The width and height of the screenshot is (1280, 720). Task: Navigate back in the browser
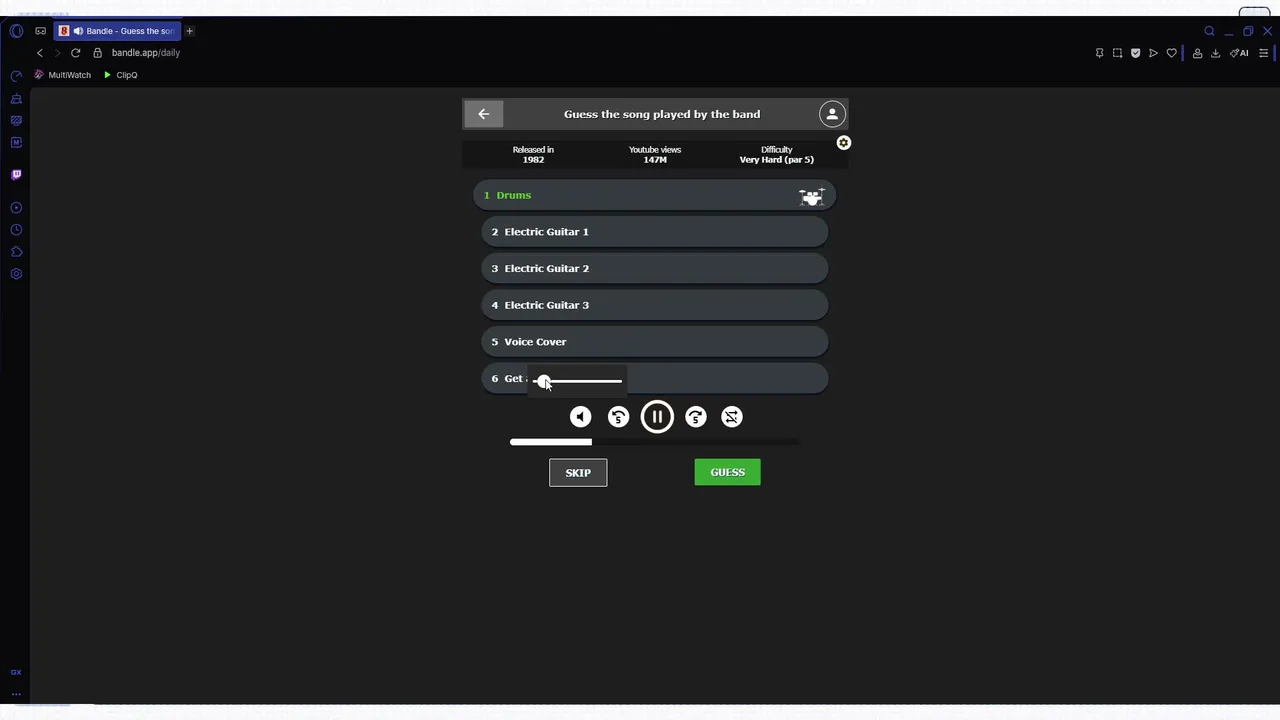[40, 53]
